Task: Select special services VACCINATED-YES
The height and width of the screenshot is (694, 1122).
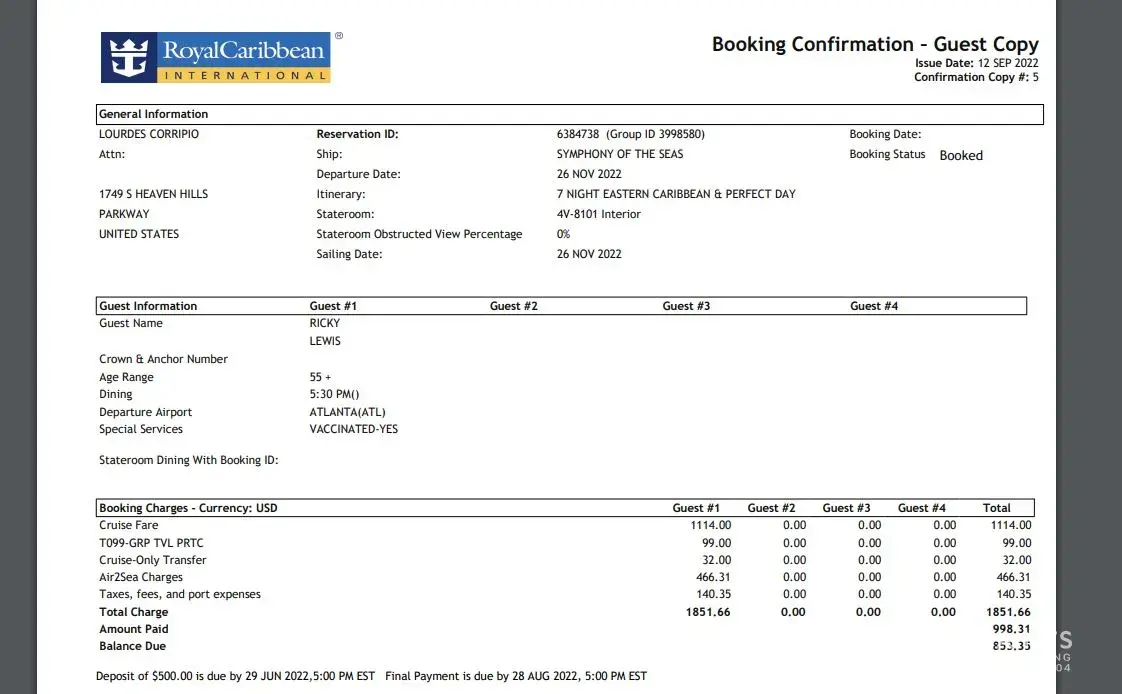Action: [x=353, y=429]
